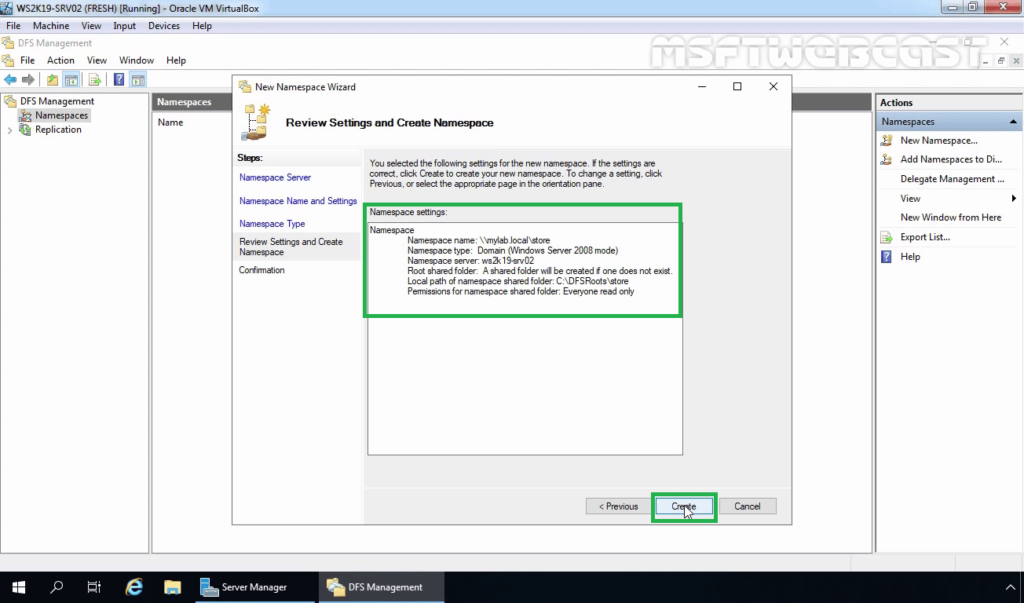The image size is (1024, 603).
Task: Select Namespaces label in console tree
Action: tap(61, 116)
